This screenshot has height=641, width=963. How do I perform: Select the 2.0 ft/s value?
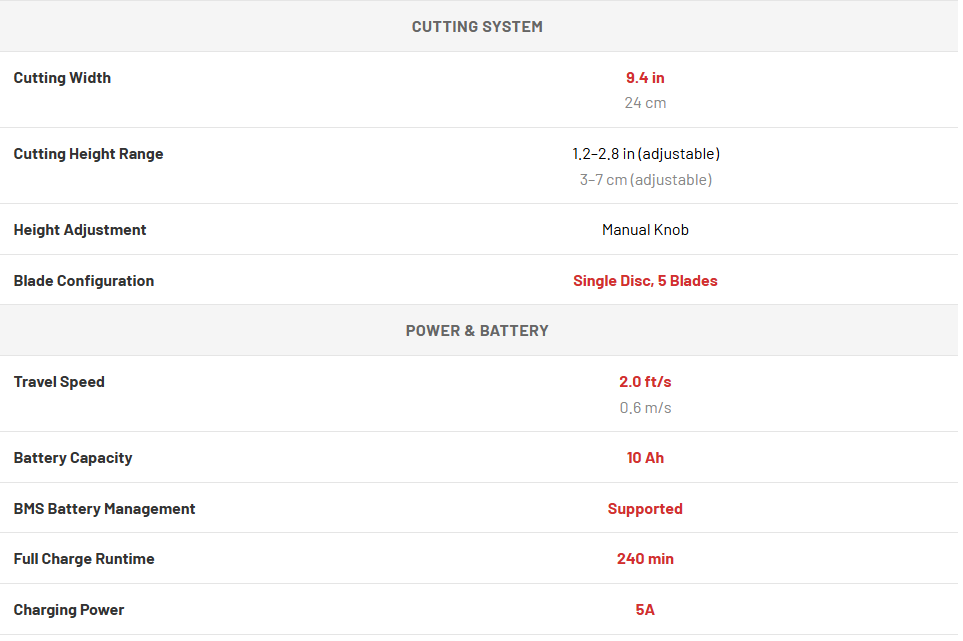(x=645, y=382)
